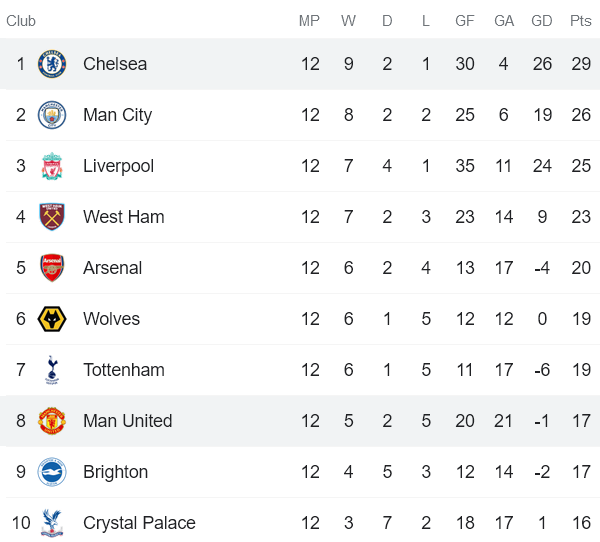Click the GD column header

[541, 21]
